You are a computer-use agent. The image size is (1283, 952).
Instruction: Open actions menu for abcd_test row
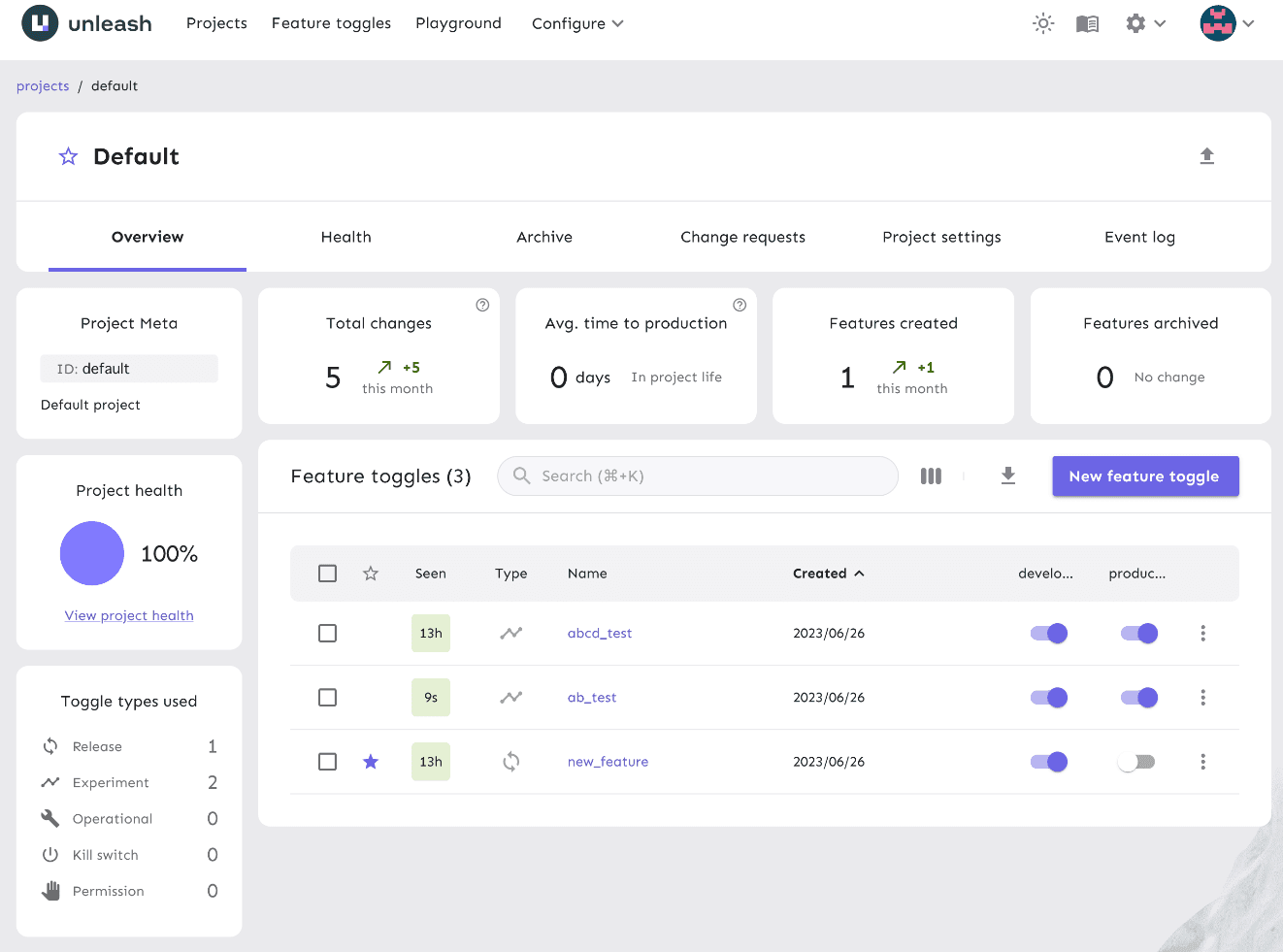(x=1202, y=633)
